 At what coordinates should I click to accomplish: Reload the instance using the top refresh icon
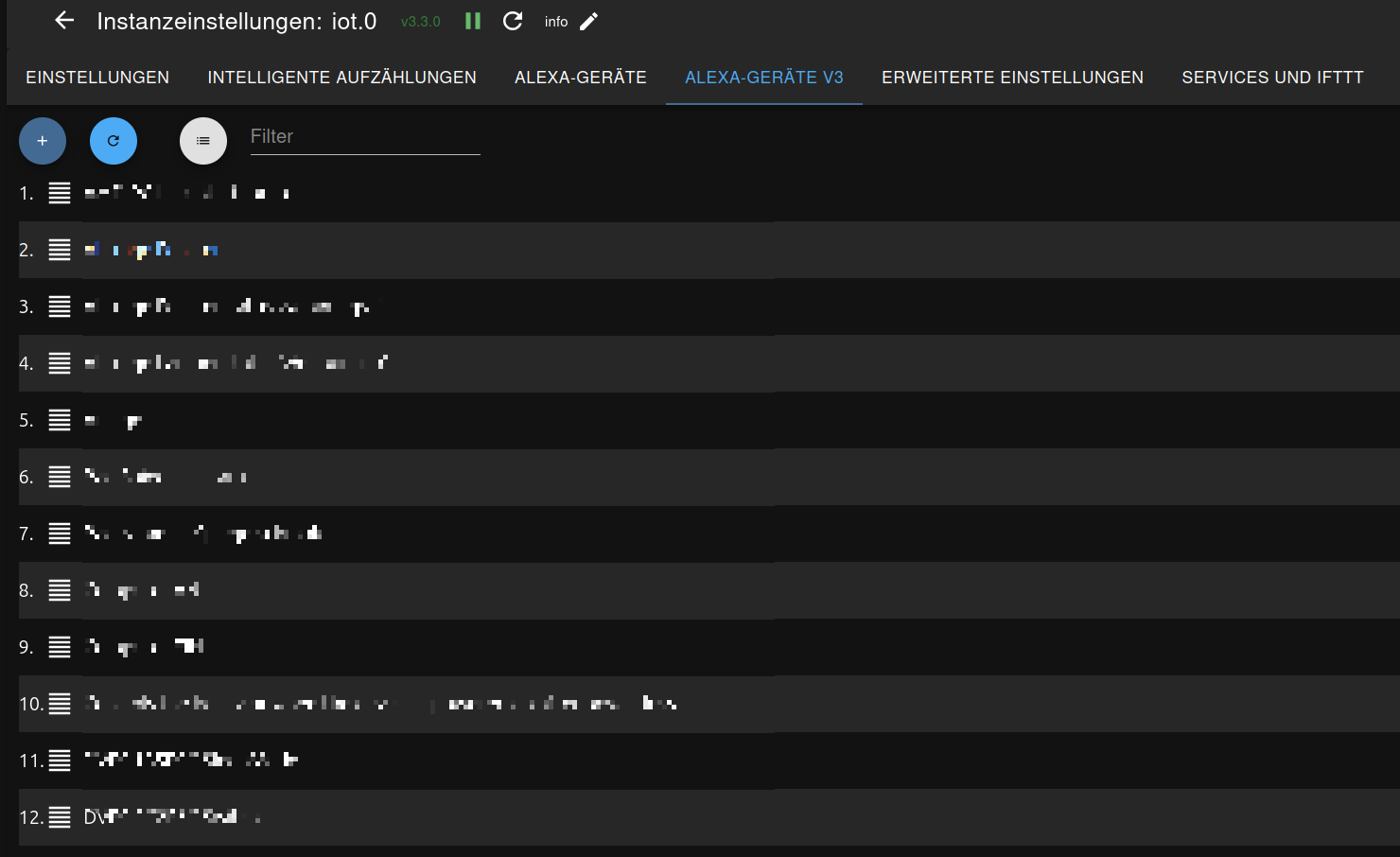(513, 21)
